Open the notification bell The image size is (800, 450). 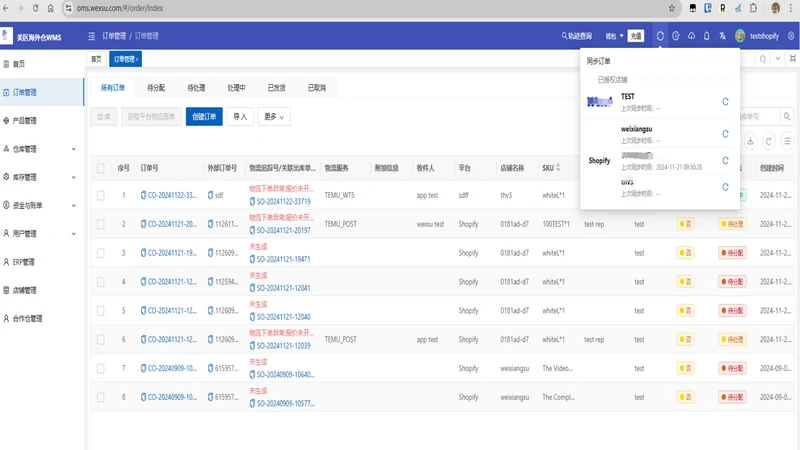click(x=707, y=36)
